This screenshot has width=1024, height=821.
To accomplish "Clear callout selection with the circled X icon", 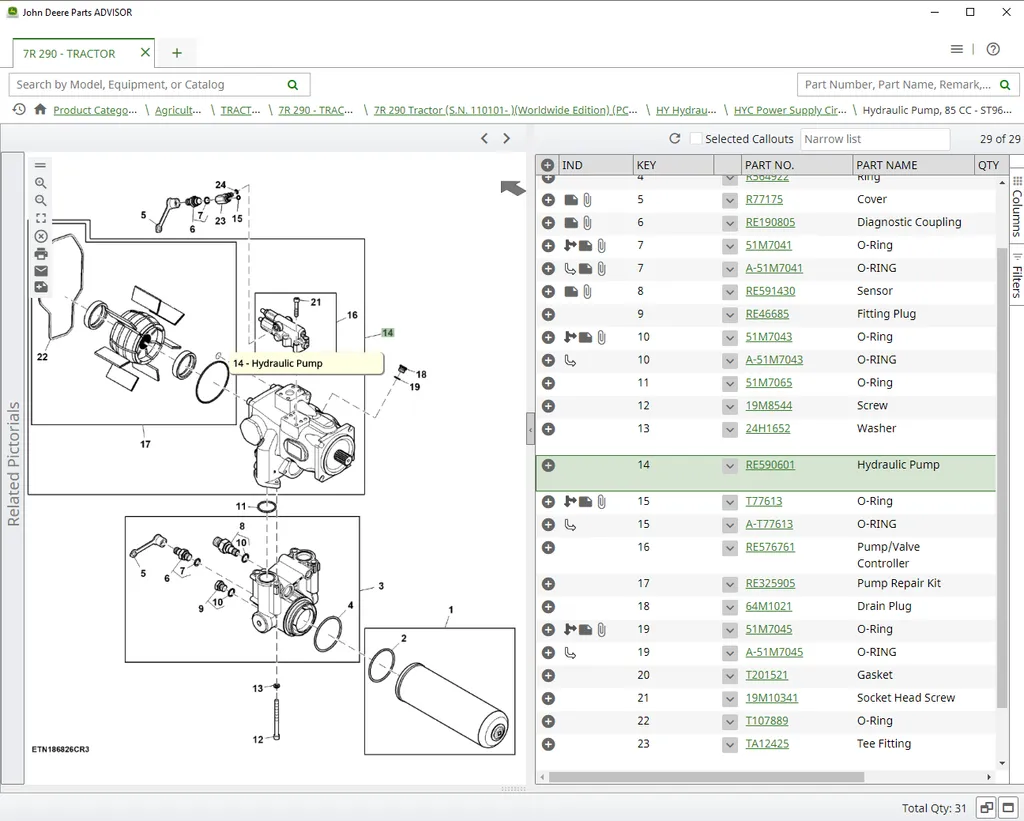I will 40,236.
